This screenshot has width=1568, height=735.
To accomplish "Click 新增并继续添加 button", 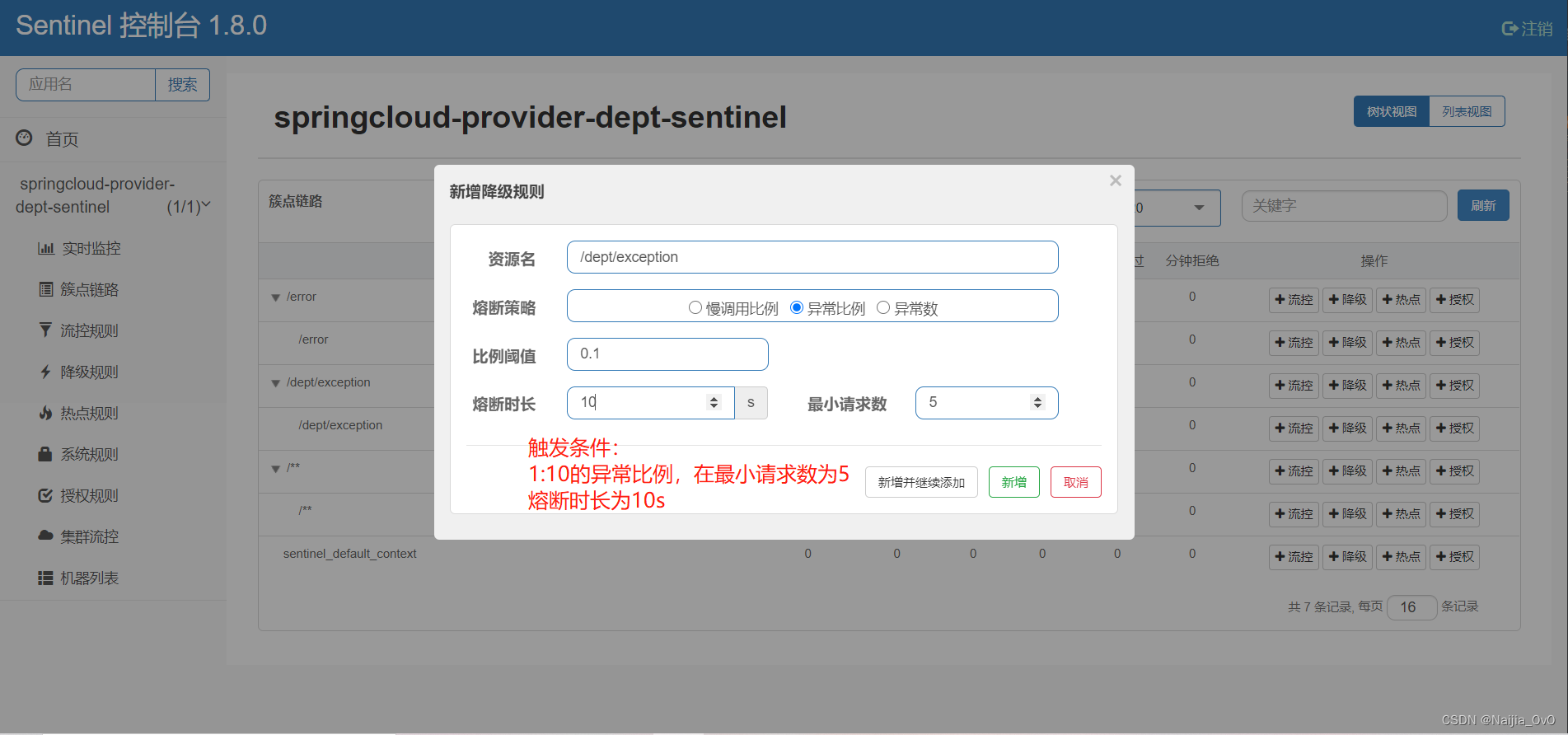I will (x=921, y=482).
